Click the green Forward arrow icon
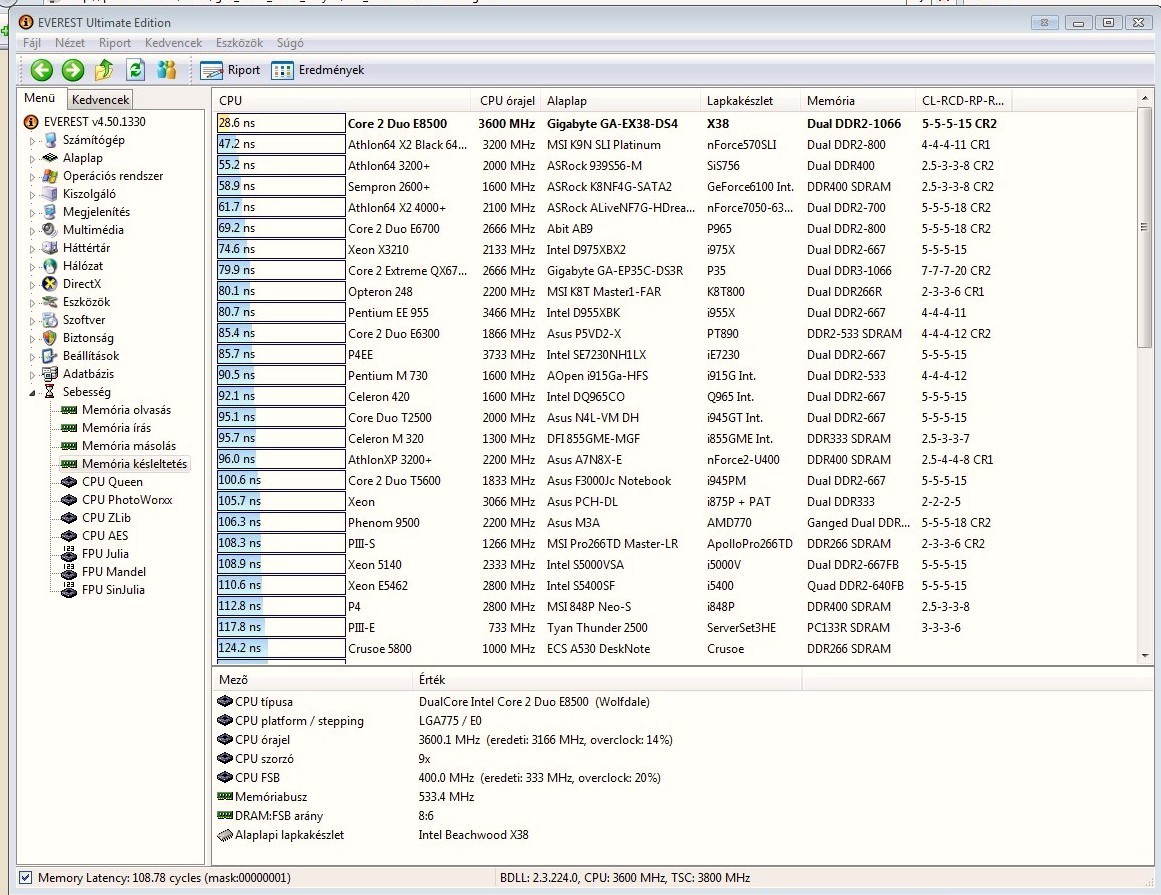Image resolution: width=1161 pixels, height=895 pixels. point(73,70)
